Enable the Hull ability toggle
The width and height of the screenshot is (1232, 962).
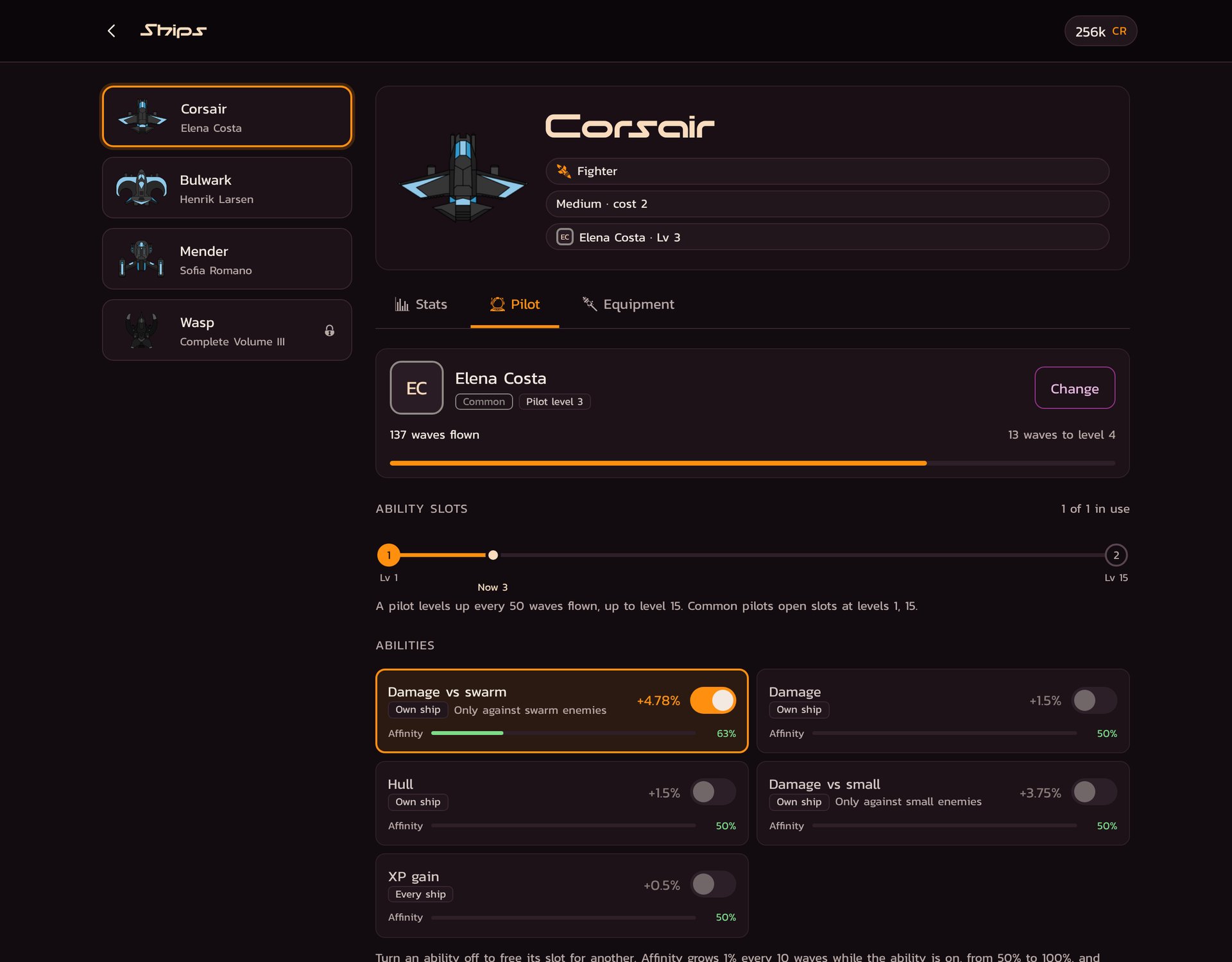click(x=713, y=792)
